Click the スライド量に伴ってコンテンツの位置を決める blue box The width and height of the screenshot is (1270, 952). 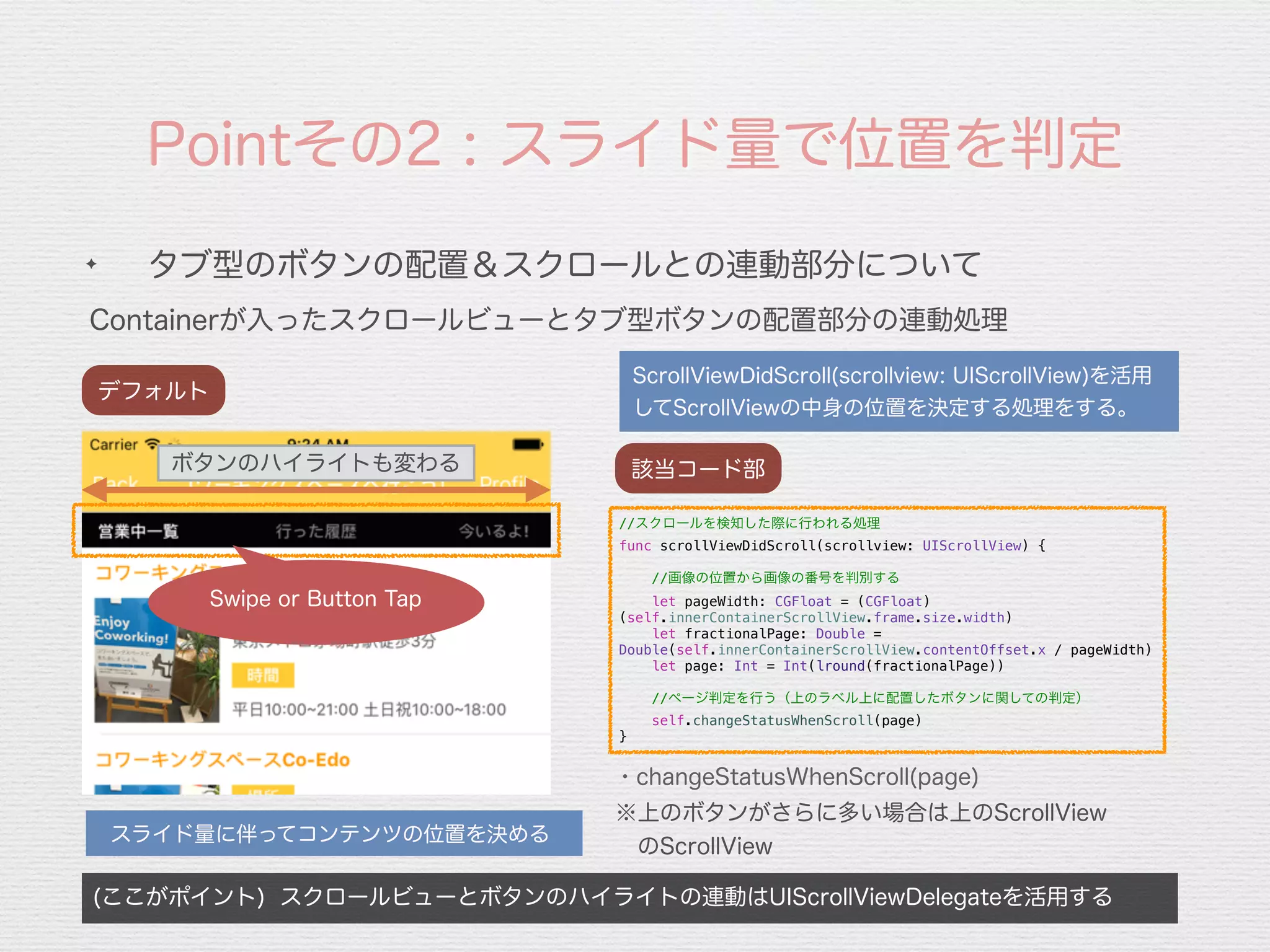coord(334,833)
